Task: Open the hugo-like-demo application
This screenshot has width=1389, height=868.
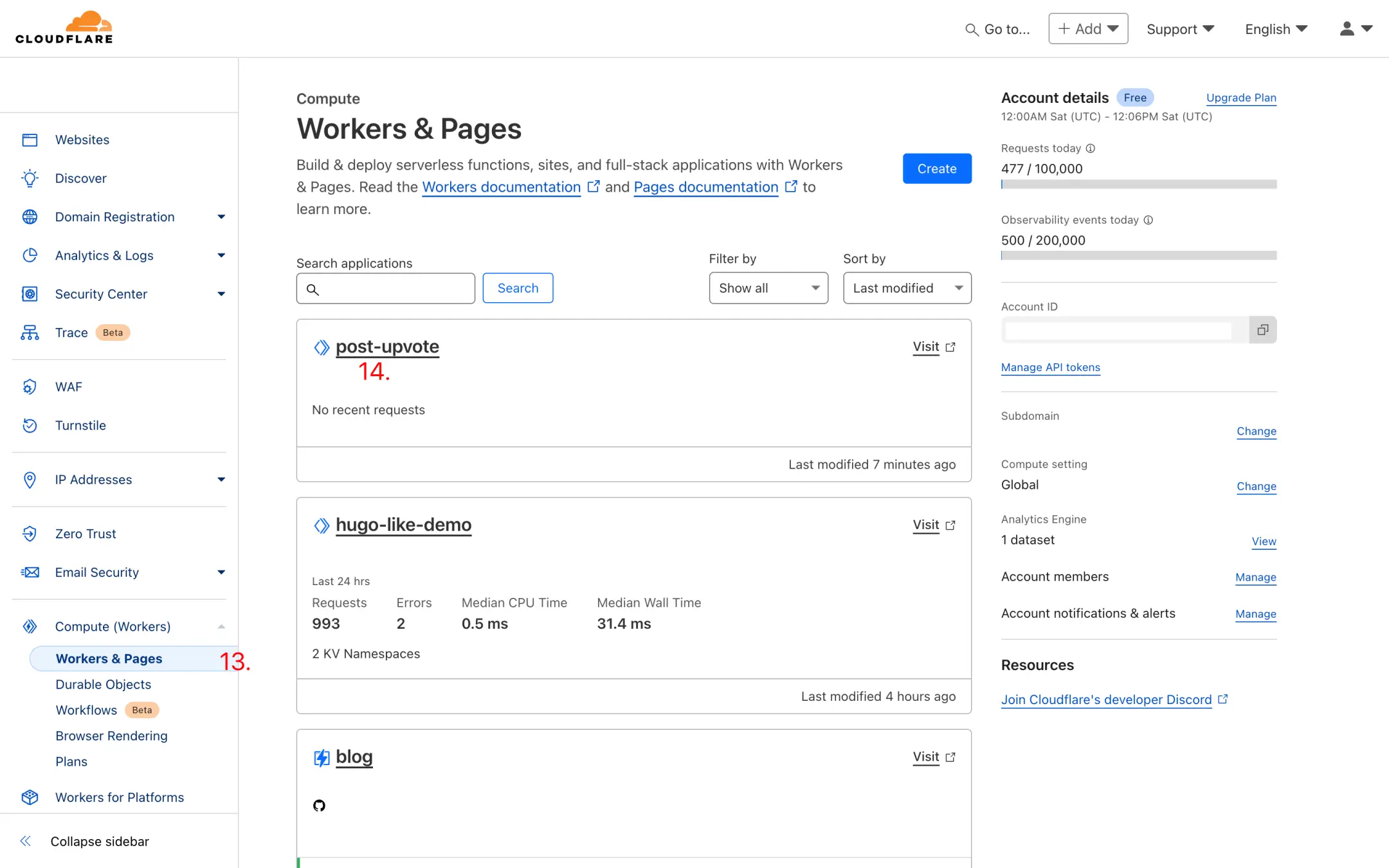Action: pyautogui.click(x=403, y=525)
